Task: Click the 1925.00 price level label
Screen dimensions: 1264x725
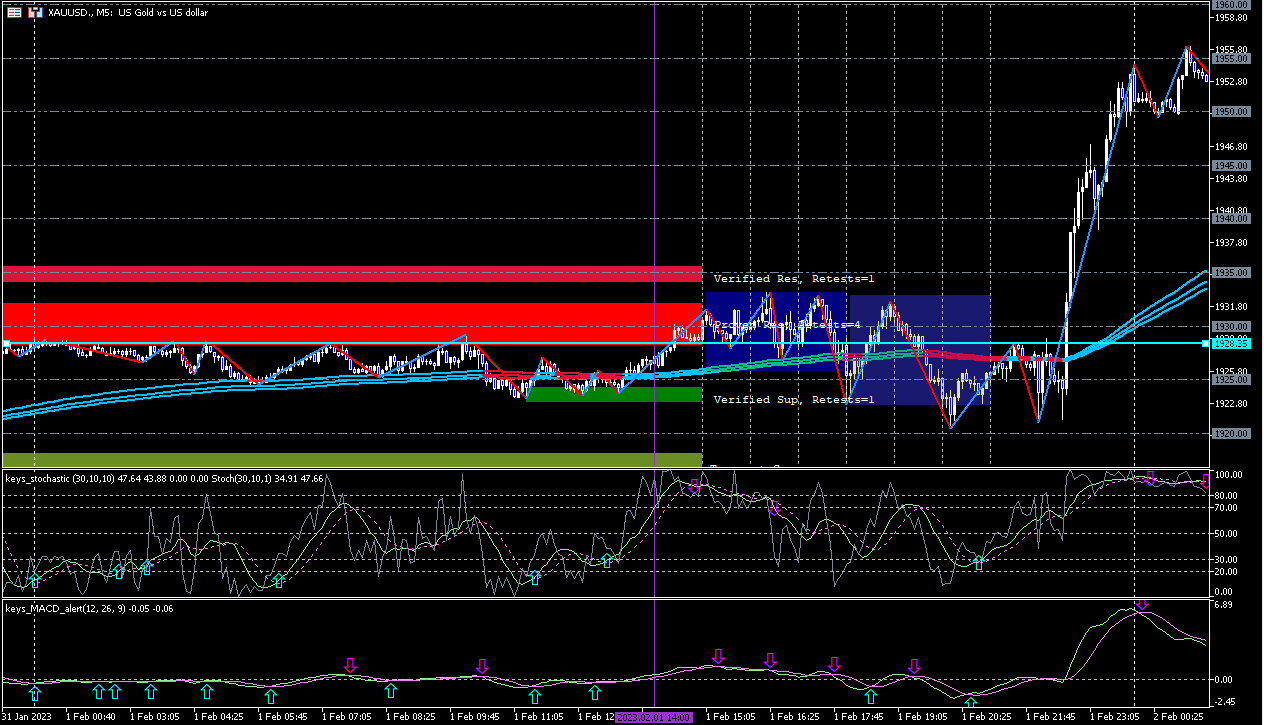Action: pos(1230,380)
